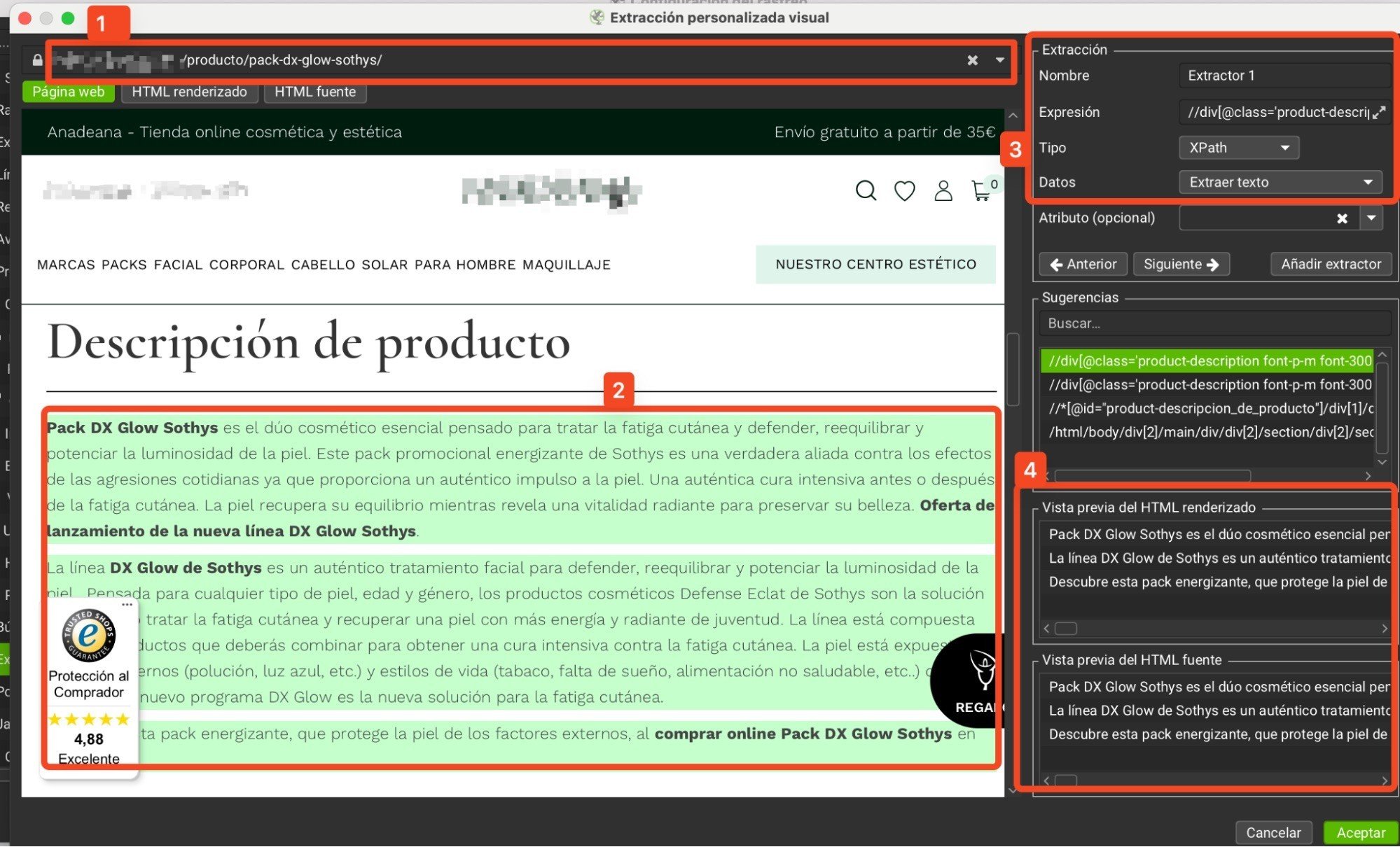
Task: Edit the Nombre field Extractor 1
Action: click(x=1284, y=76)
